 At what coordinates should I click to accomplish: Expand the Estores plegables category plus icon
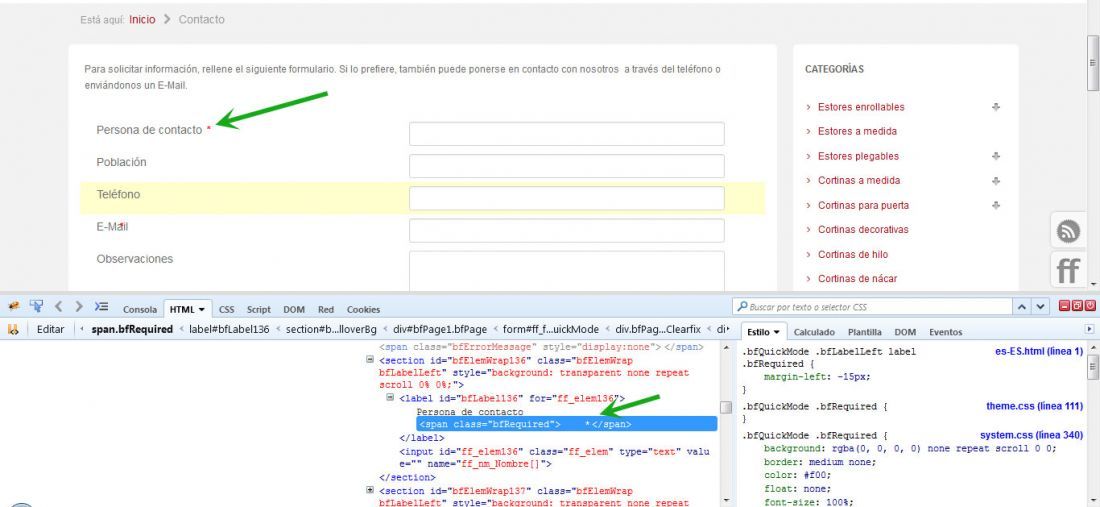pos(995,156)
